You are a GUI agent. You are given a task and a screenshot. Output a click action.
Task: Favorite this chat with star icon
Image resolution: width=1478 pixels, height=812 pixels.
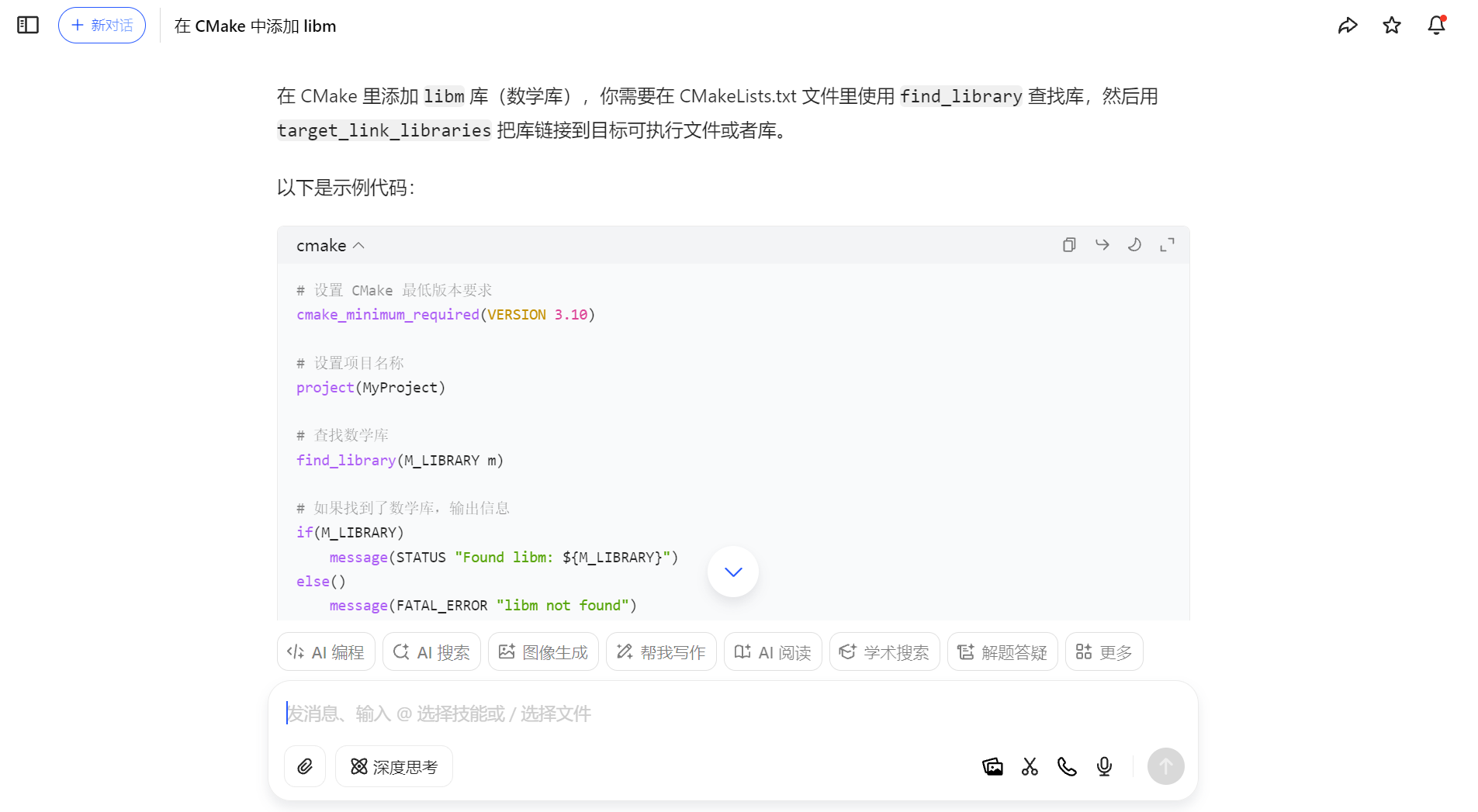(1392, 26)
